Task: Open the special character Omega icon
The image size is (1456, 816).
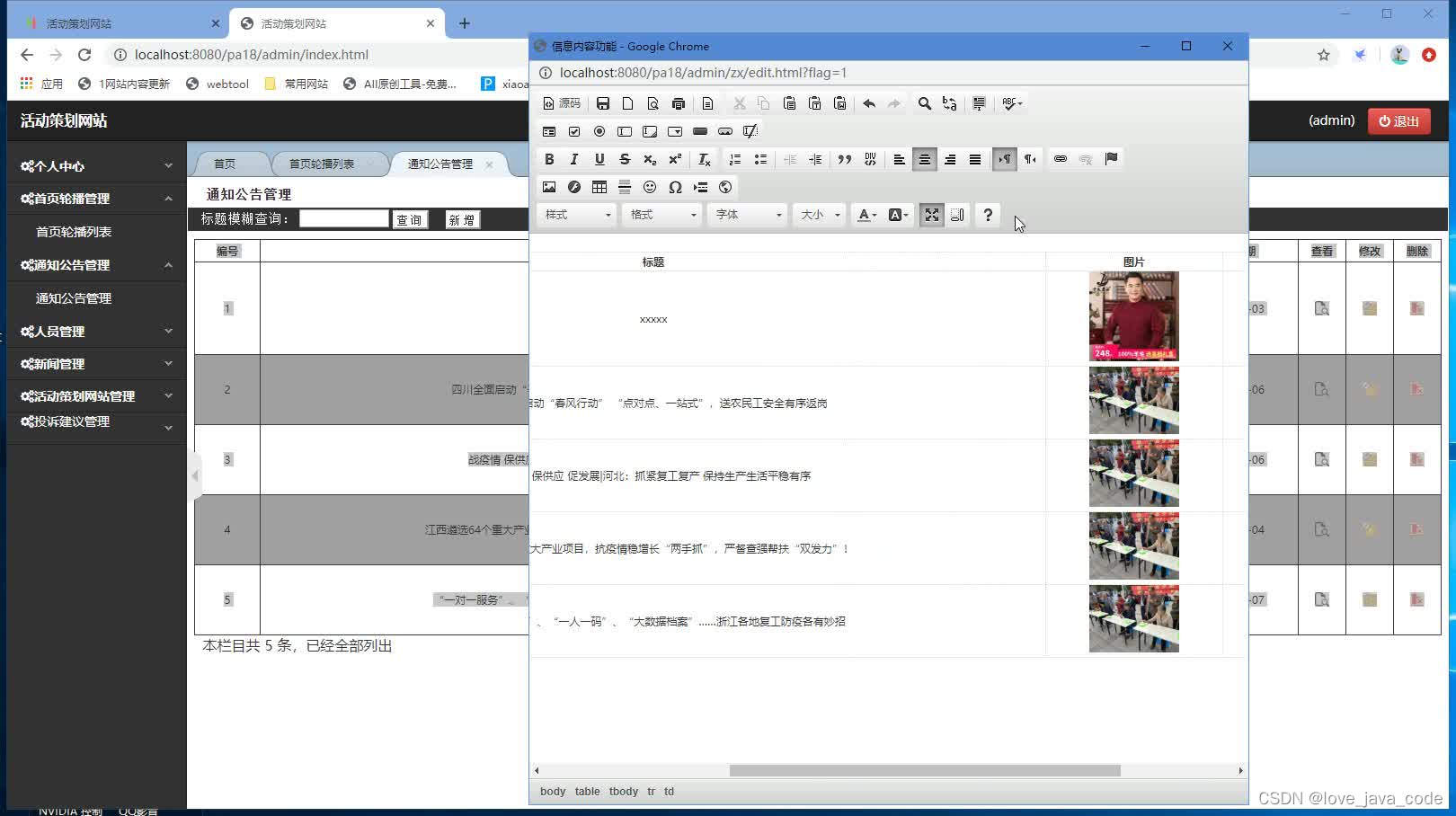Action: pos(675,187)
